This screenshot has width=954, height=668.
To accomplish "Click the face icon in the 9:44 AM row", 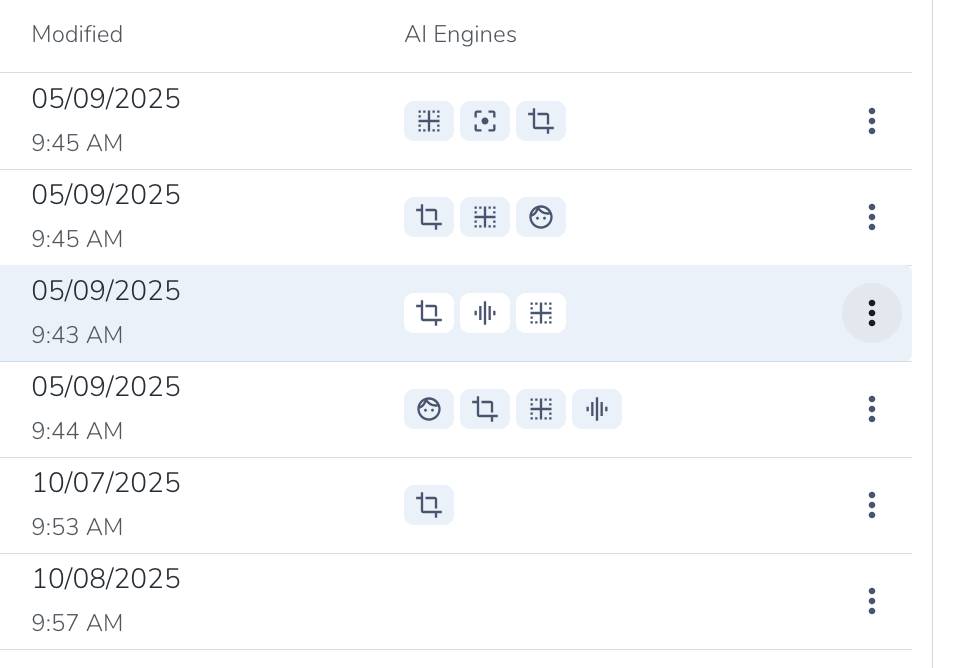I will [429, 409].
